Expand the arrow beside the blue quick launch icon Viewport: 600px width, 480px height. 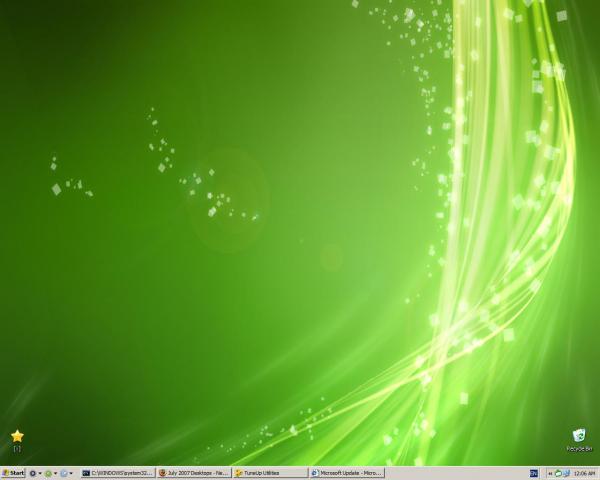coord(71,473)
